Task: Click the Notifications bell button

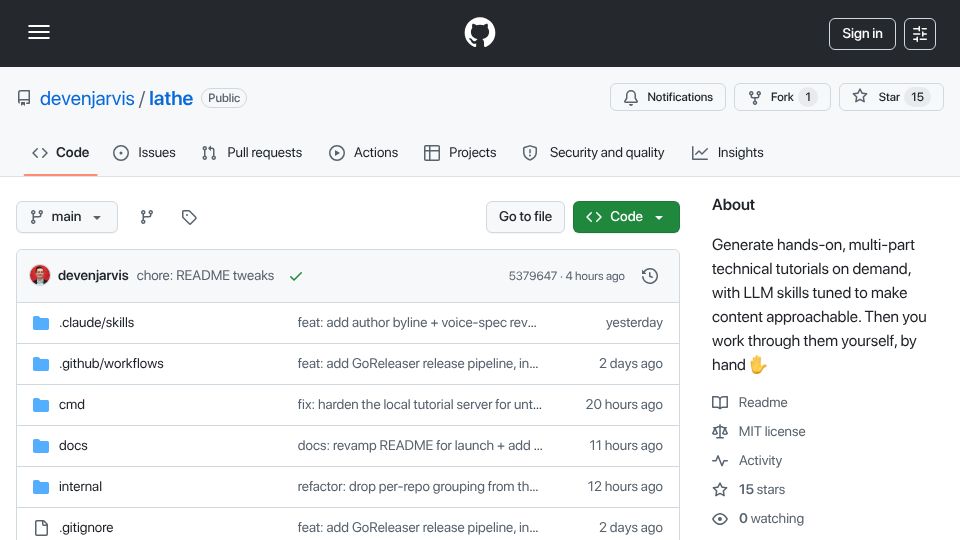Action: click(x=668, y=97)
